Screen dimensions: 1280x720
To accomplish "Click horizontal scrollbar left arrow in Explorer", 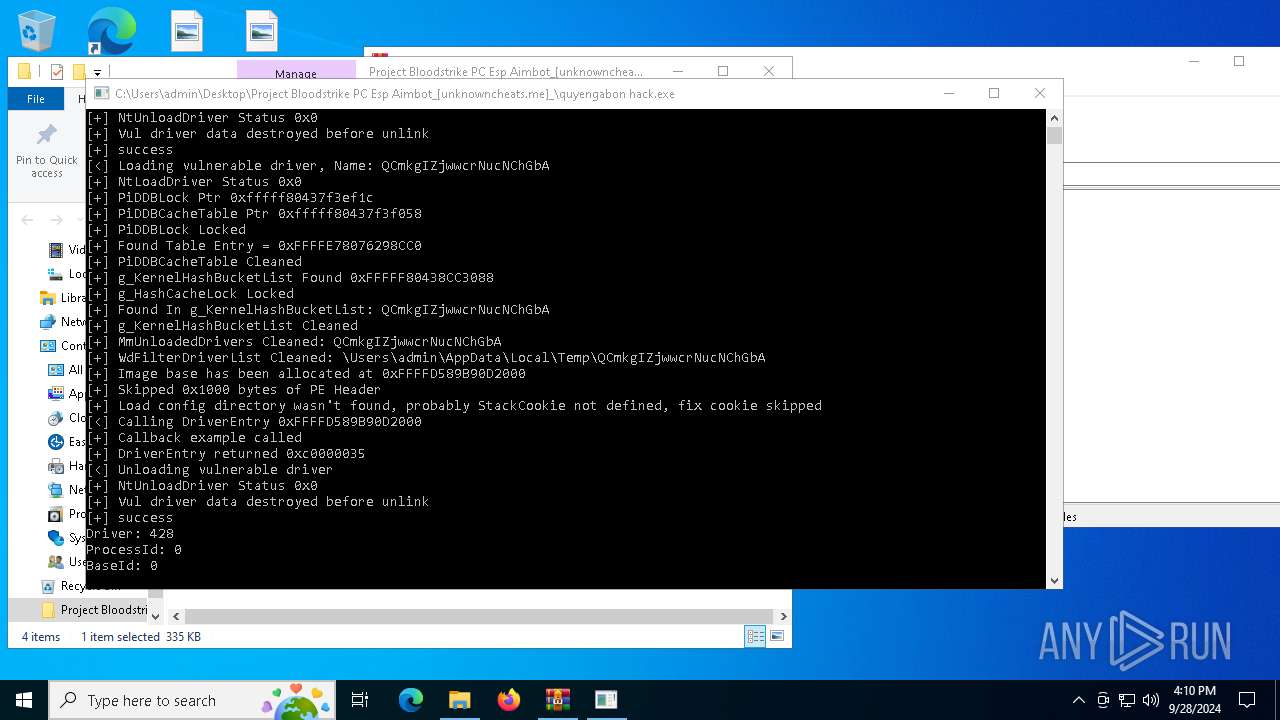I will click(x=176, y=617).
